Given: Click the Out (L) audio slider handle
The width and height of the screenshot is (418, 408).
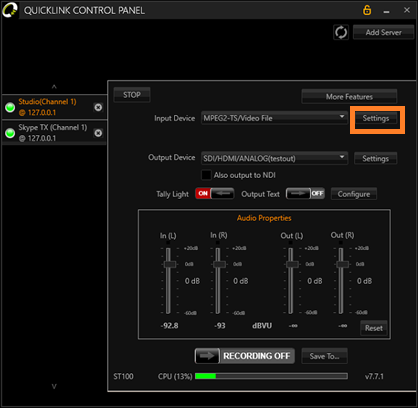Looking at the screenshot, I should pos(292,264).
